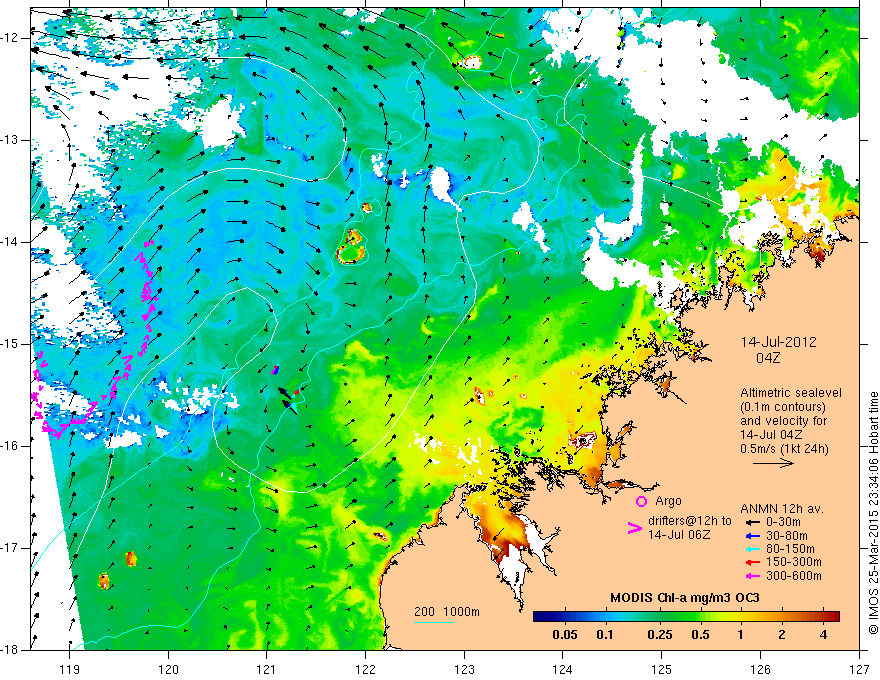
Task: Click the blue 30-80m arrow legend icon
Action: (752, 536)
